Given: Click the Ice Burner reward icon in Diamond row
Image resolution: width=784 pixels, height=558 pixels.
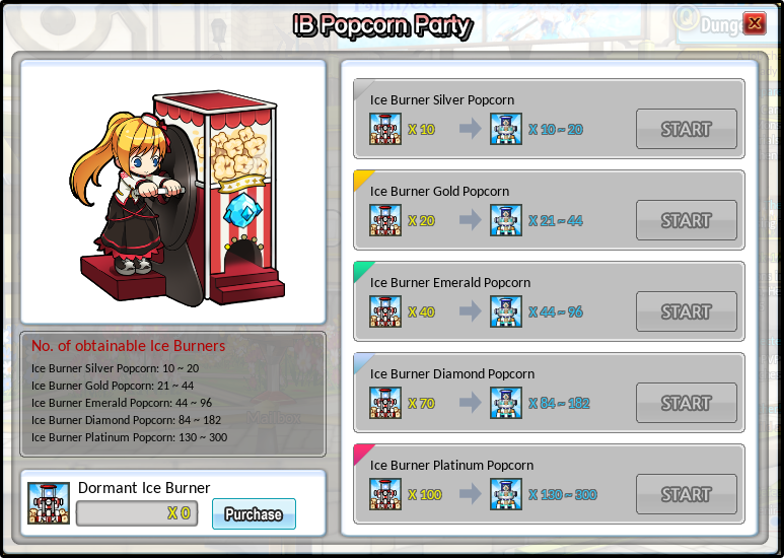Looking at the screenshot, I should (x=506, y=403).
